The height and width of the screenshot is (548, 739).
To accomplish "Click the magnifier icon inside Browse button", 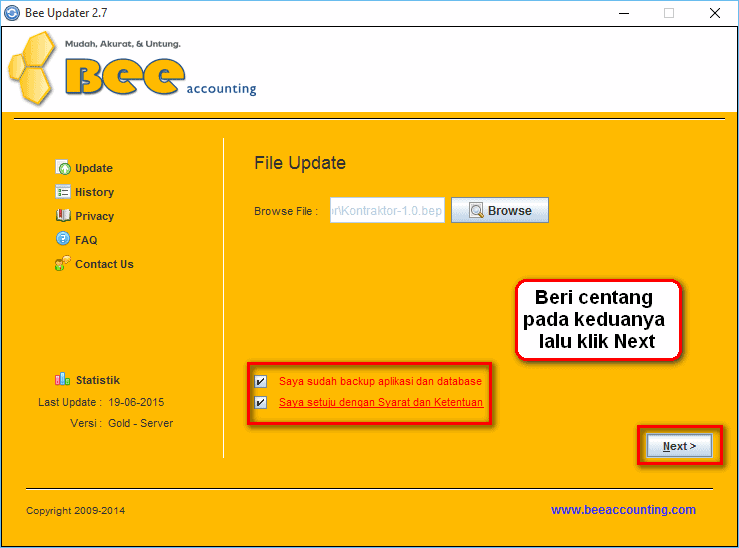I will point(476,210).
